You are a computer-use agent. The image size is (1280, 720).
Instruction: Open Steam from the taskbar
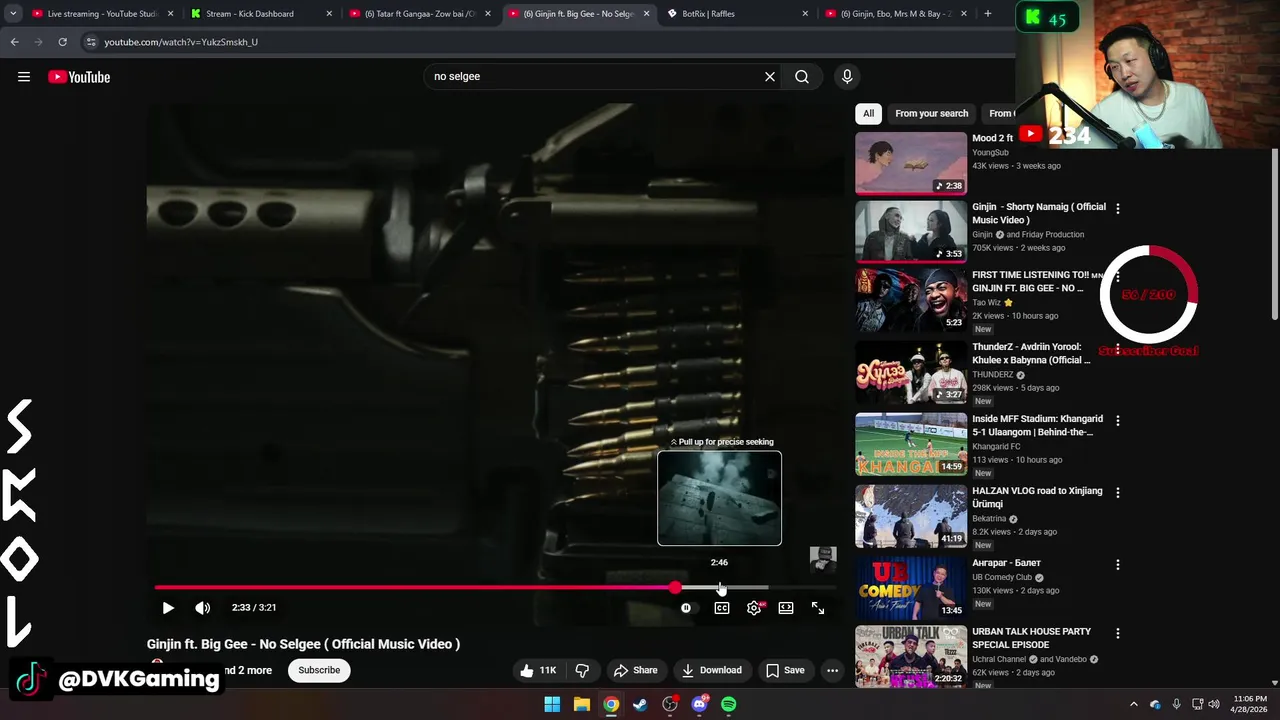640,704
